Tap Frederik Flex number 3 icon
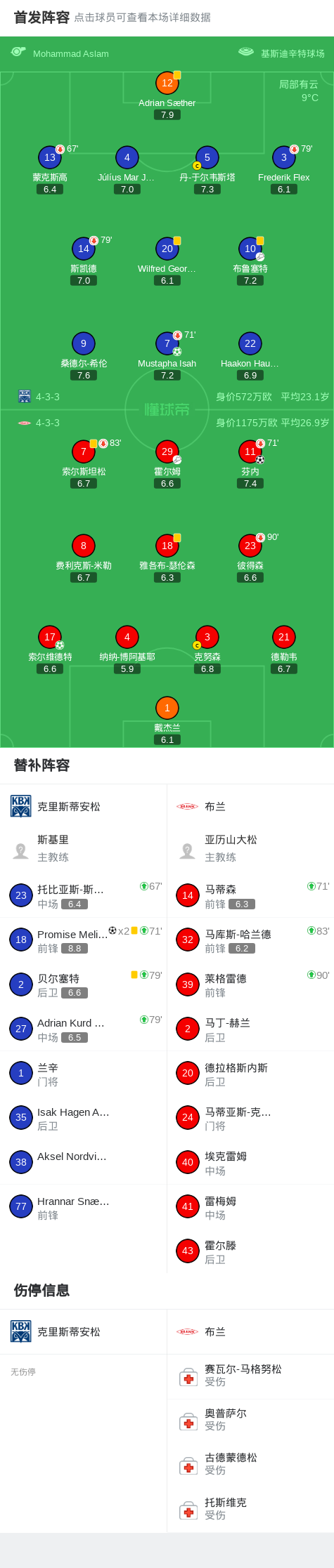This screenshot has width=334, height=1568. 284,157
